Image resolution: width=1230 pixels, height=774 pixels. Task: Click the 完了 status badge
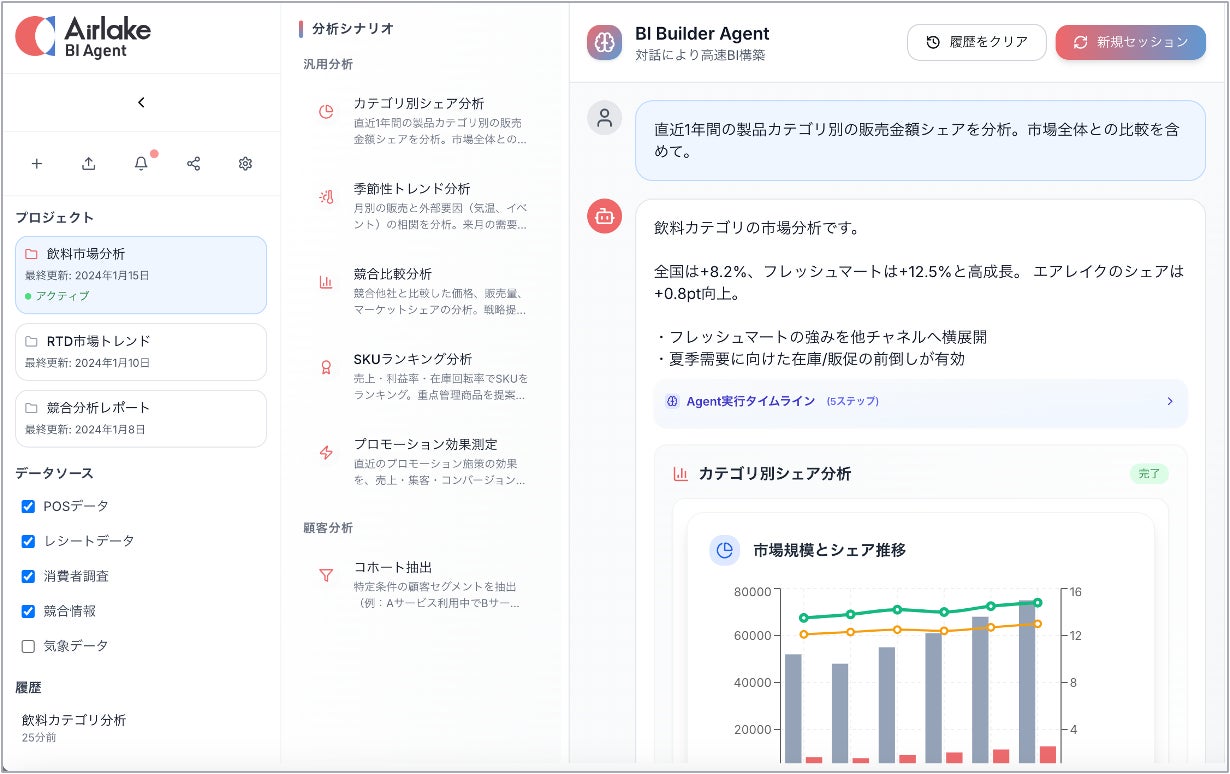point(1149,474)
